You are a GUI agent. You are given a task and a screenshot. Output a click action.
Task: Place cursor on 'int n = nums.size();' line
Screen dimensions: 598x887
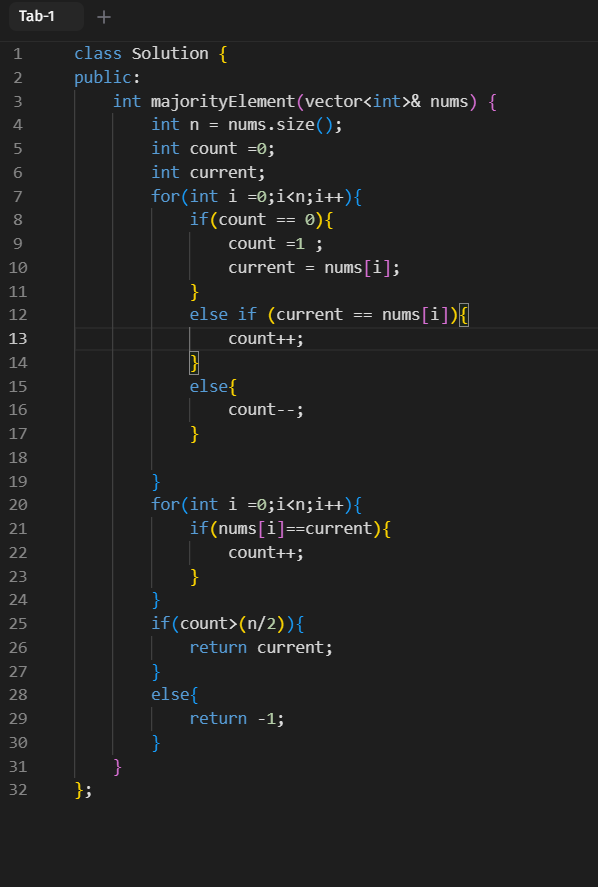pos(247,125)
